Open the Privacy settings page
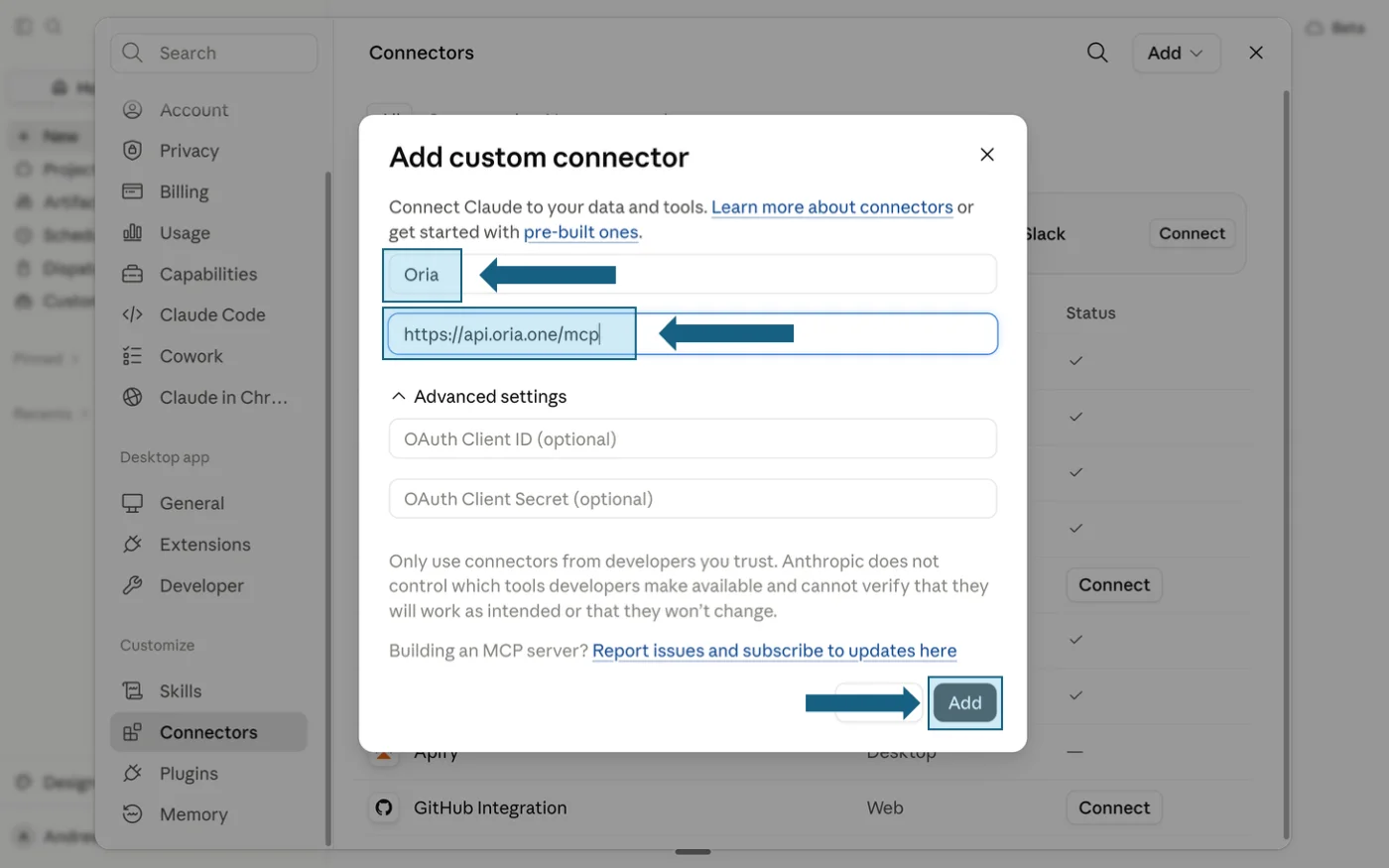 coord(189,151)
